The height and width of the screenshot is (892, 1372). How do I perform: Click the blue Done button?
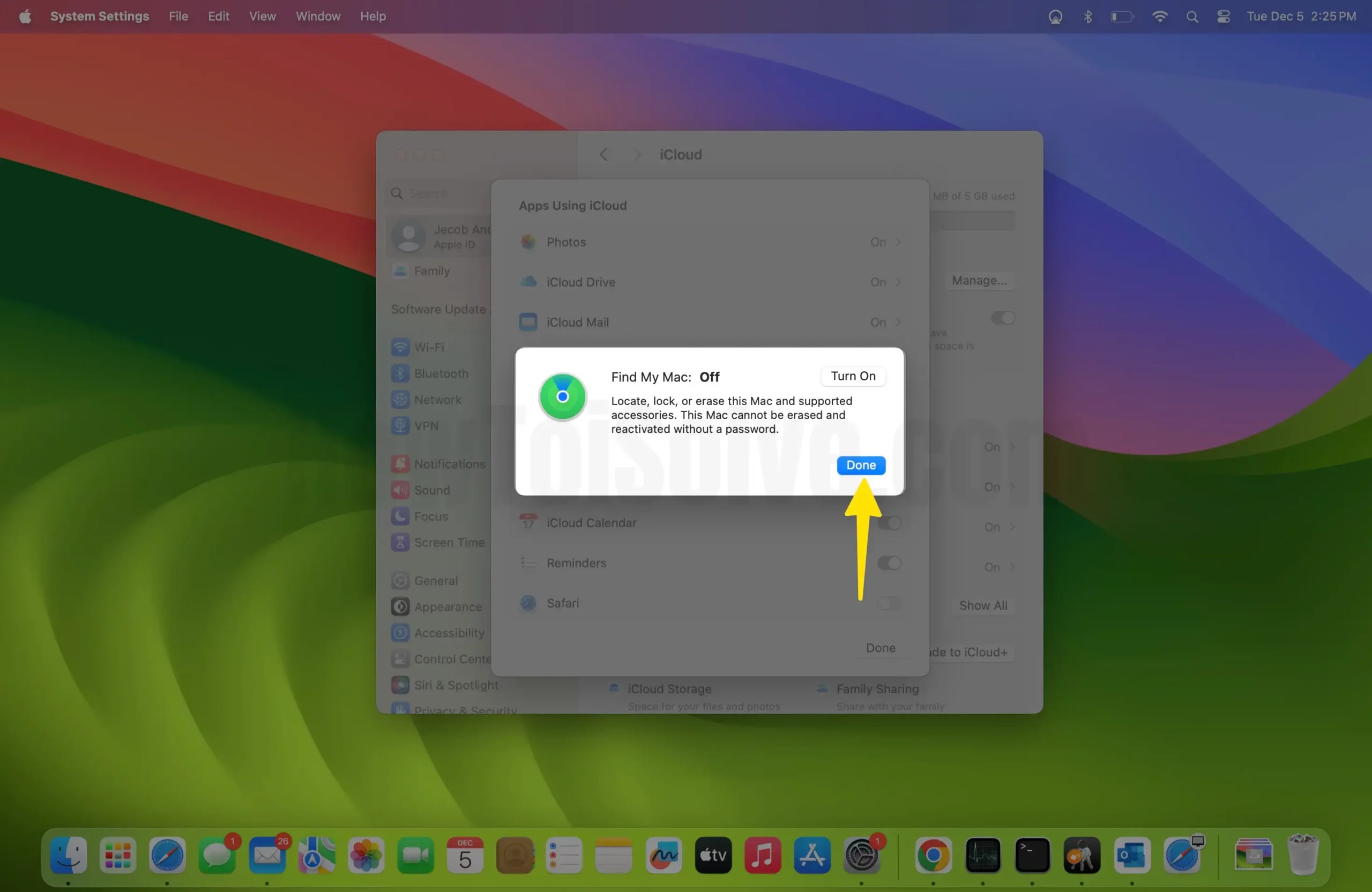(861, 465)
